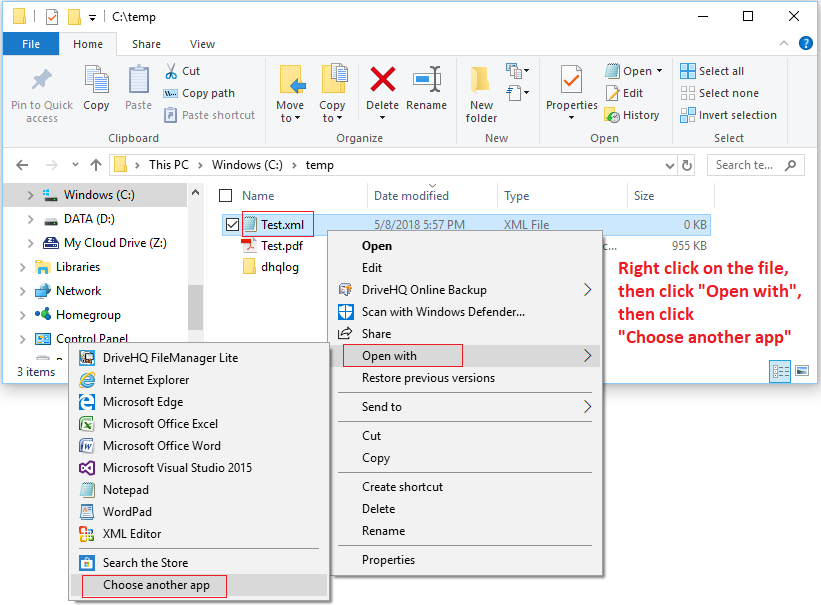Choose Microsoft Office Excel in the submenu
The image size is (821, 605).
click(x=160, y=424)
